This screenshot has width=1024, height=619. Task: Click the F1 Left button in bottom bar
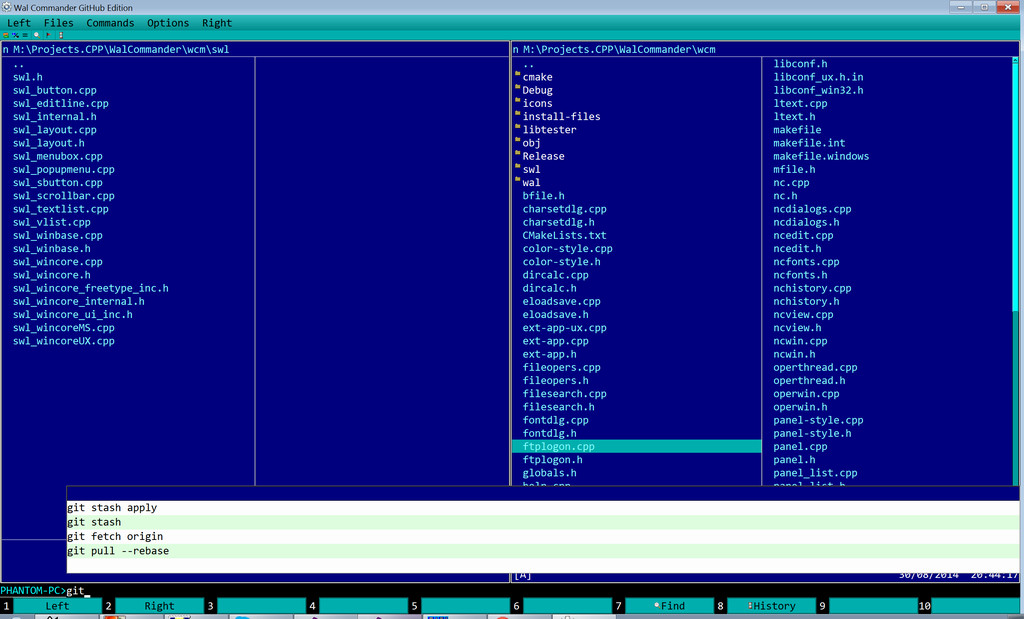tap(57, 606)
